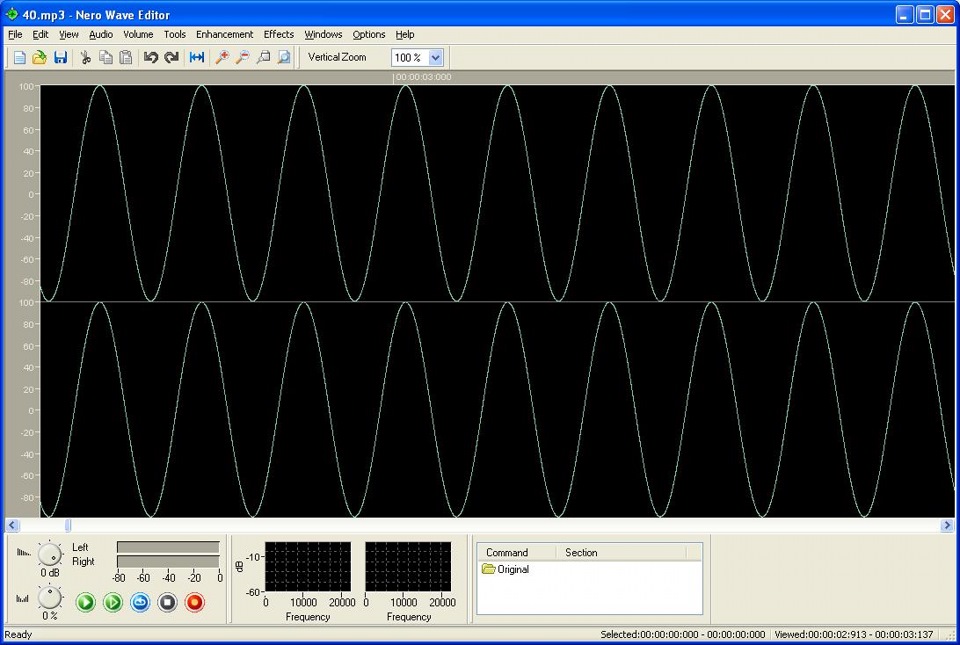Screen dimensions: 960x645
Task: Click the New file icon
Action: tap(19, 58)
